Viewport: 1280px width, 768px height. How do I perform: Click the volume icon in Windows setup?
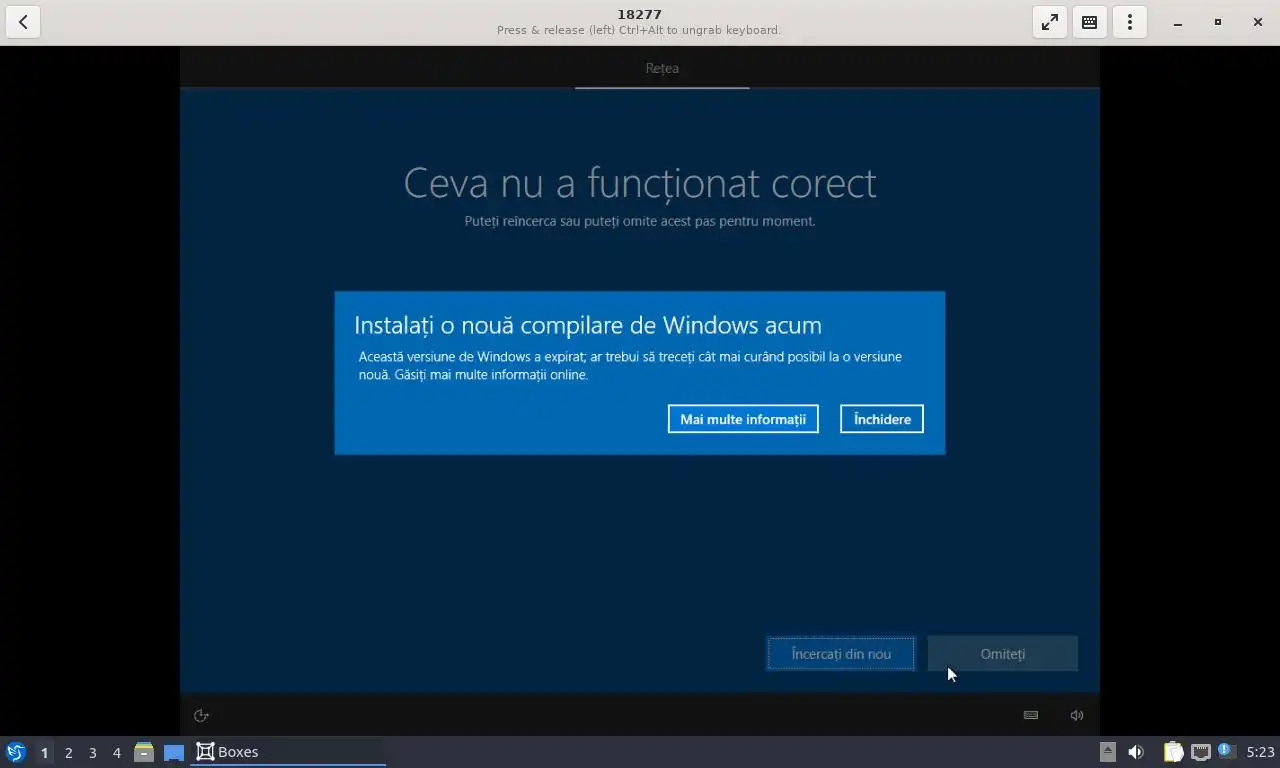click(x=1077, y=715)
